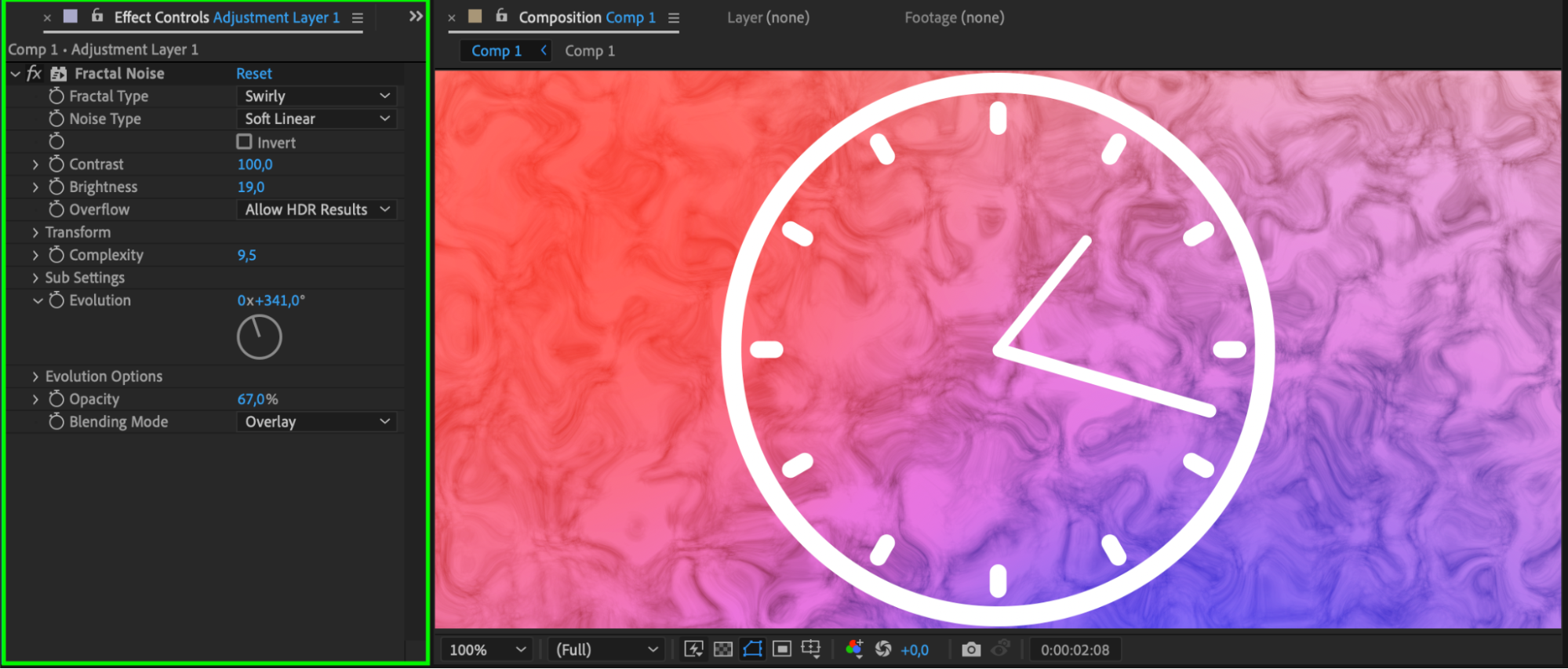Click the Evolution angle dial
This screenshot has height=669, width=1568.
point(259,337)
